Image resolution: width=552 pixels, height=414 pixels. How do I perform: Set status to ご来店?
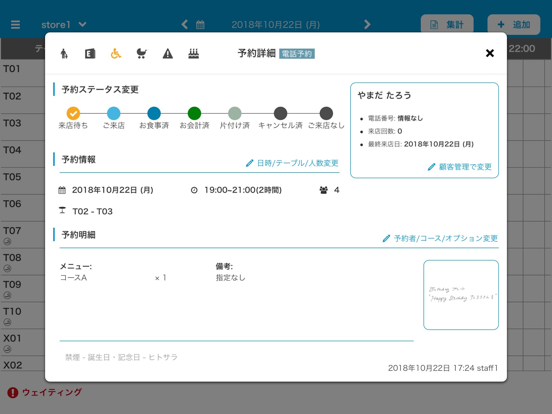click(x=113, y=113)
